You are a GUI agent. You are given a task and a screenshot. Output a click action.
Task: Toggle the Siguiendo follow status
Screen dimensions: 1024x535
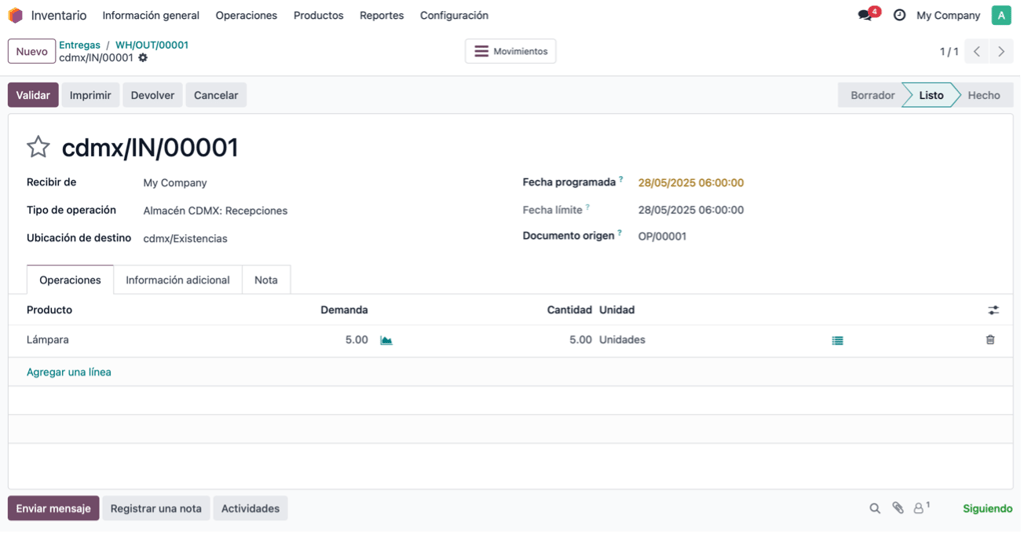click(987, 509)
